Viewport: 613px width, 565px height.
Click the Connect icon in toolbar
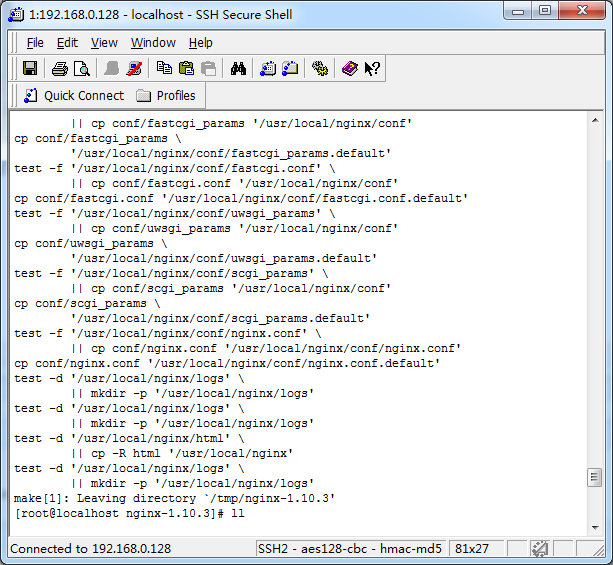tap(112, 68)
